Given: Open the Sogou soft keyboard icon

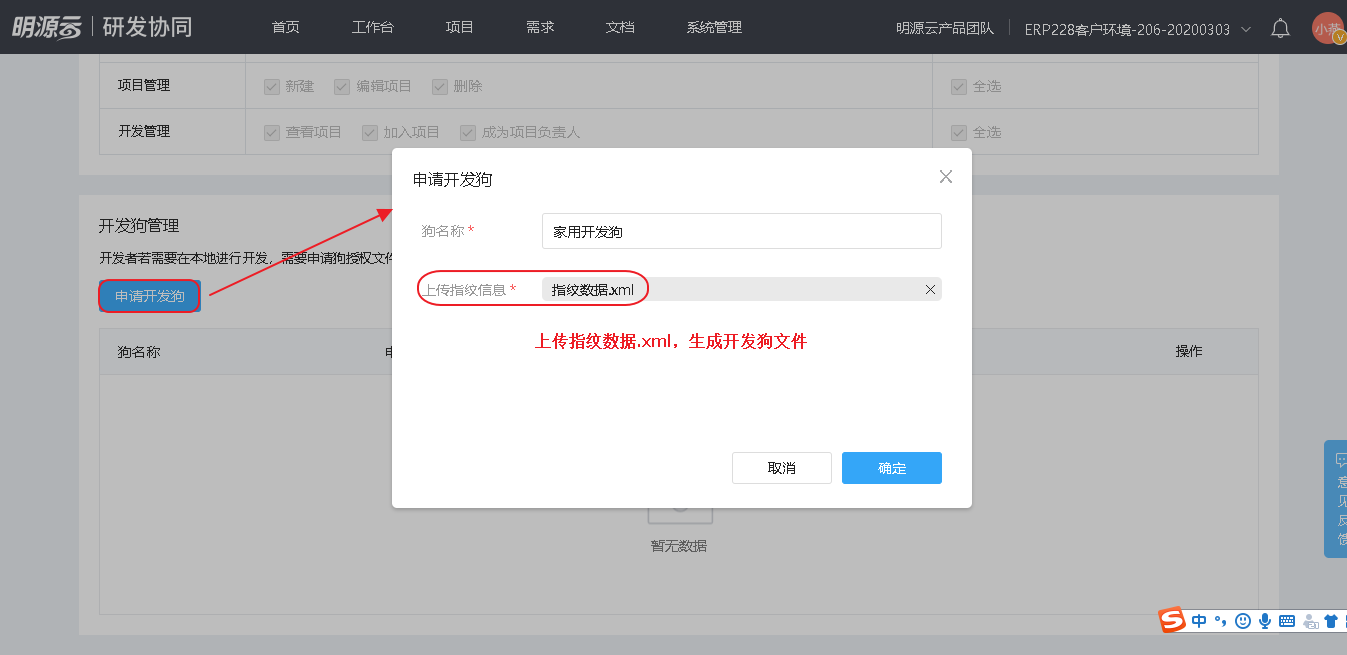Looking at the screenshot, I should point(1287,621).
